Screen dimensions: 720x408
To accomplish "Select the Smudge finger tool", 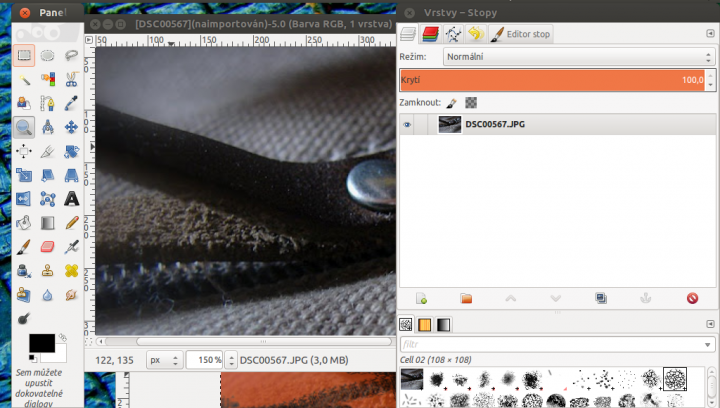I will (71, 295).
